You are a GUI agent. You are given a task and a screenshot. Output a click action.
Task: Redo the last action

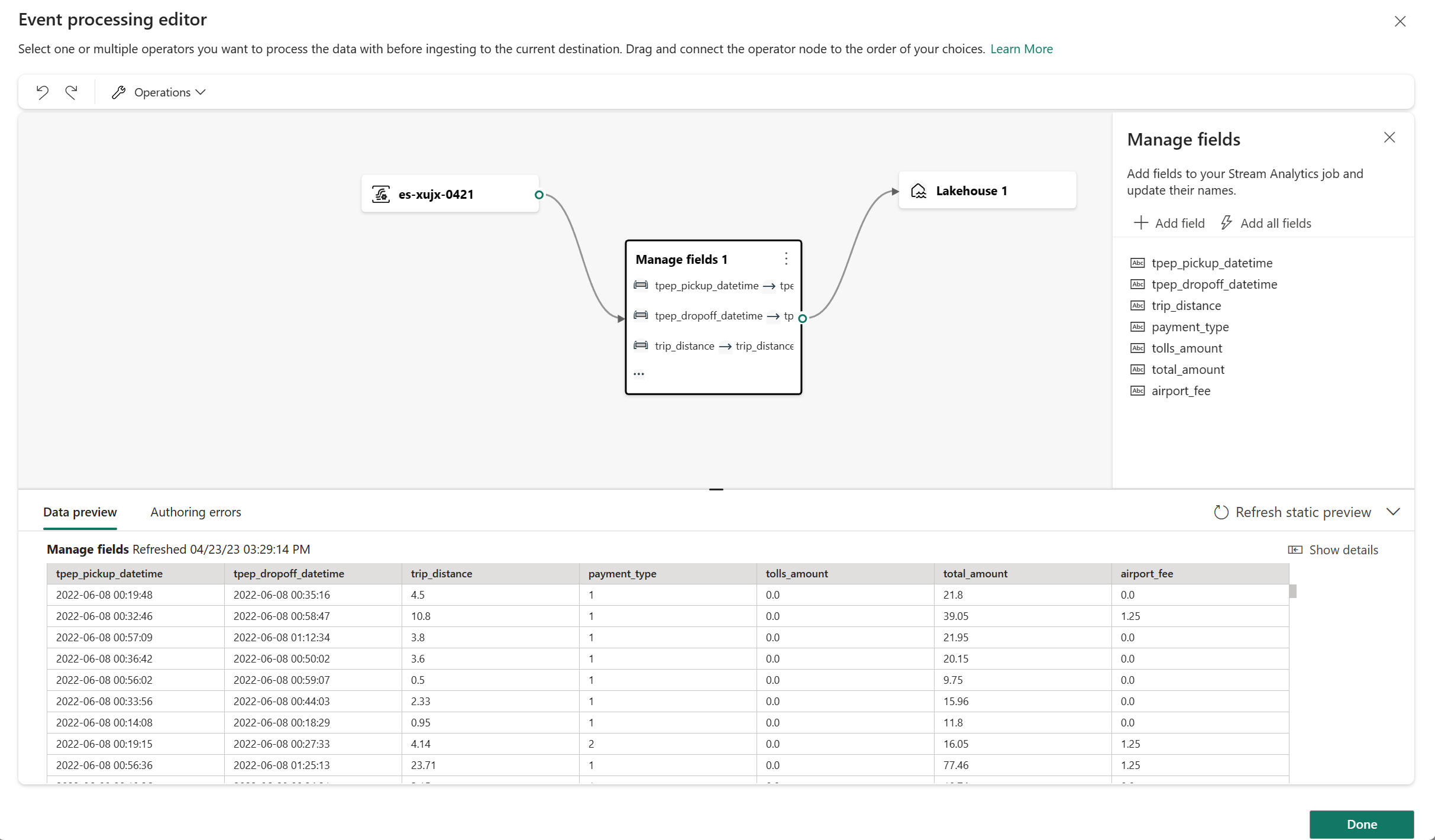tap(72, 92)
